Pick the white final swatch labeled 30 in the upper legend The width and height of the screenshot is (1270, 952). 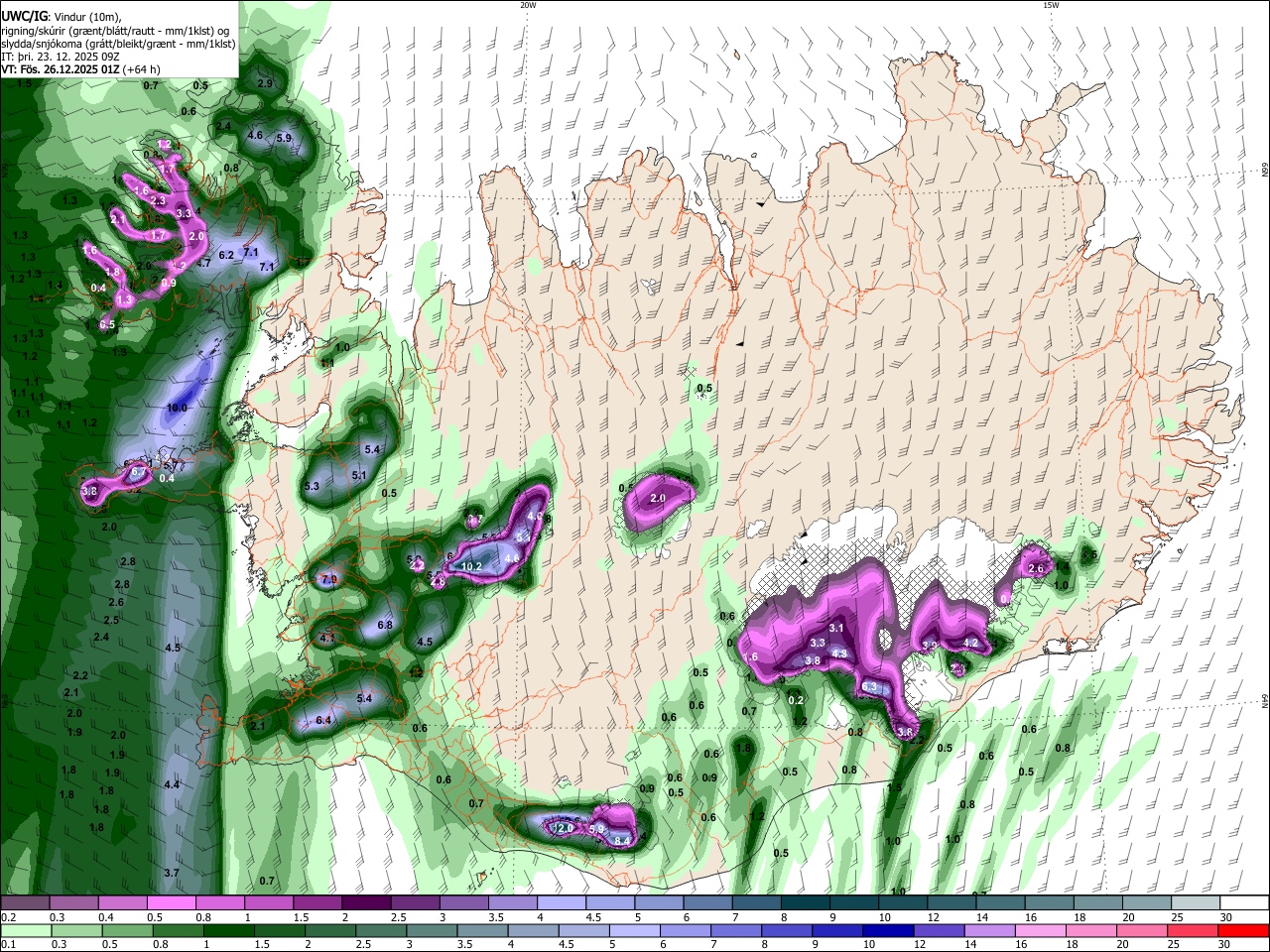[1243, 903]
